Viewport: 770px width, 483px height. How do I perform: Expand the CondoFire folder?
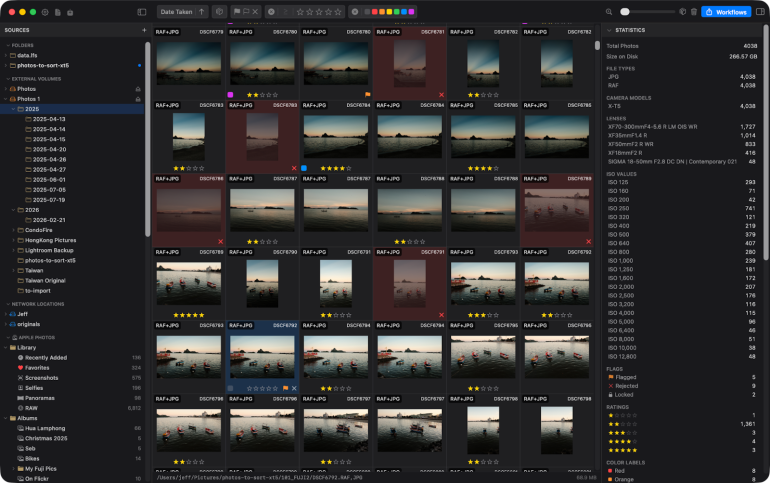click(x=14, y=230)
